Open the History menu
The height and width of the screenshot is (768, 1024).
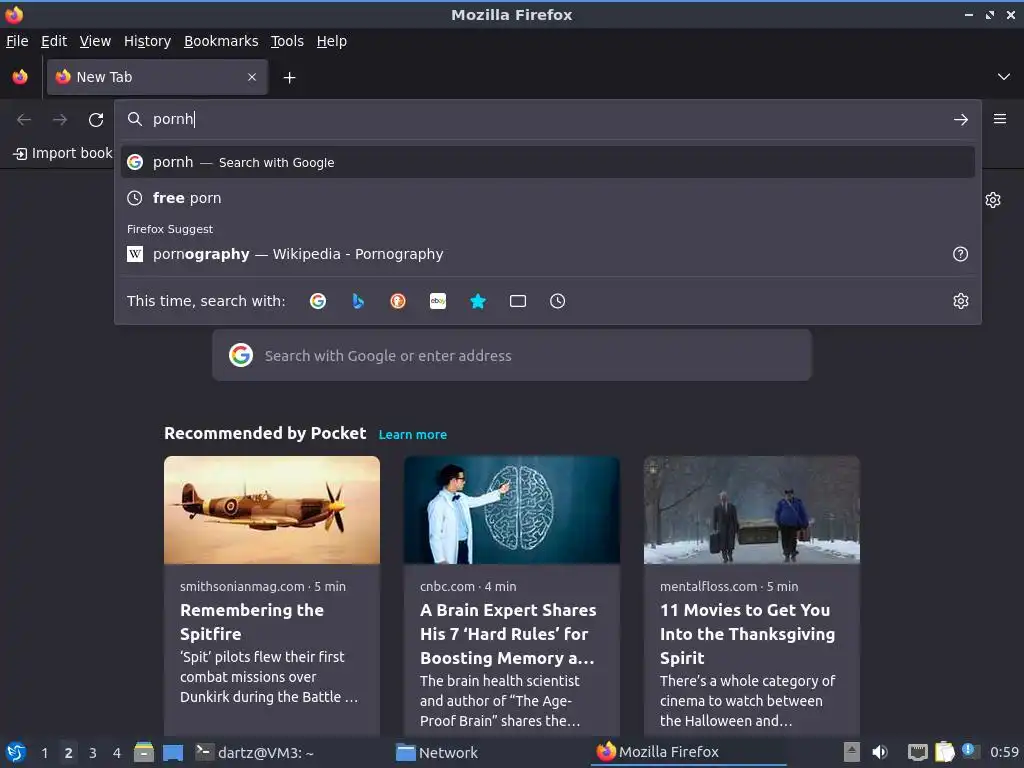[x=147, y=41]
